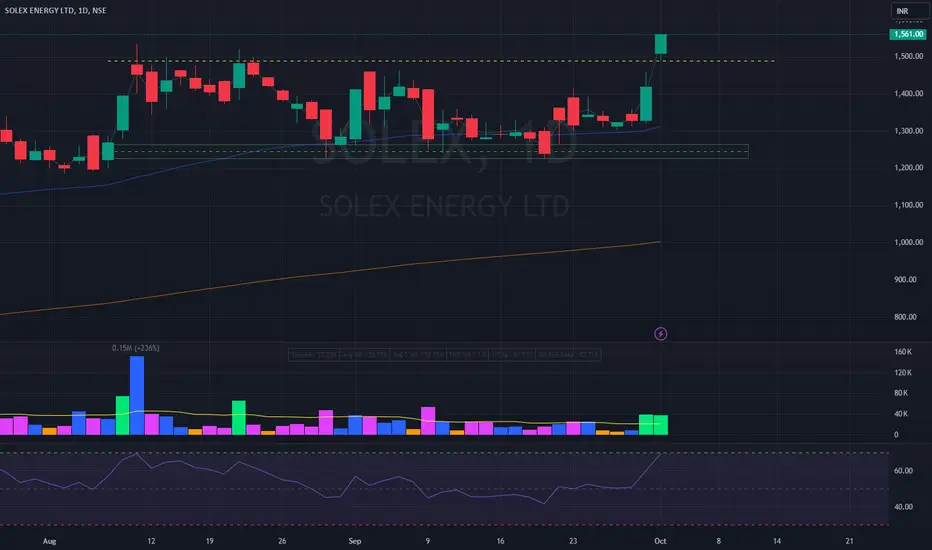Click the 1,500.00 price axis label
932x550 pixels.
point(909,56)
